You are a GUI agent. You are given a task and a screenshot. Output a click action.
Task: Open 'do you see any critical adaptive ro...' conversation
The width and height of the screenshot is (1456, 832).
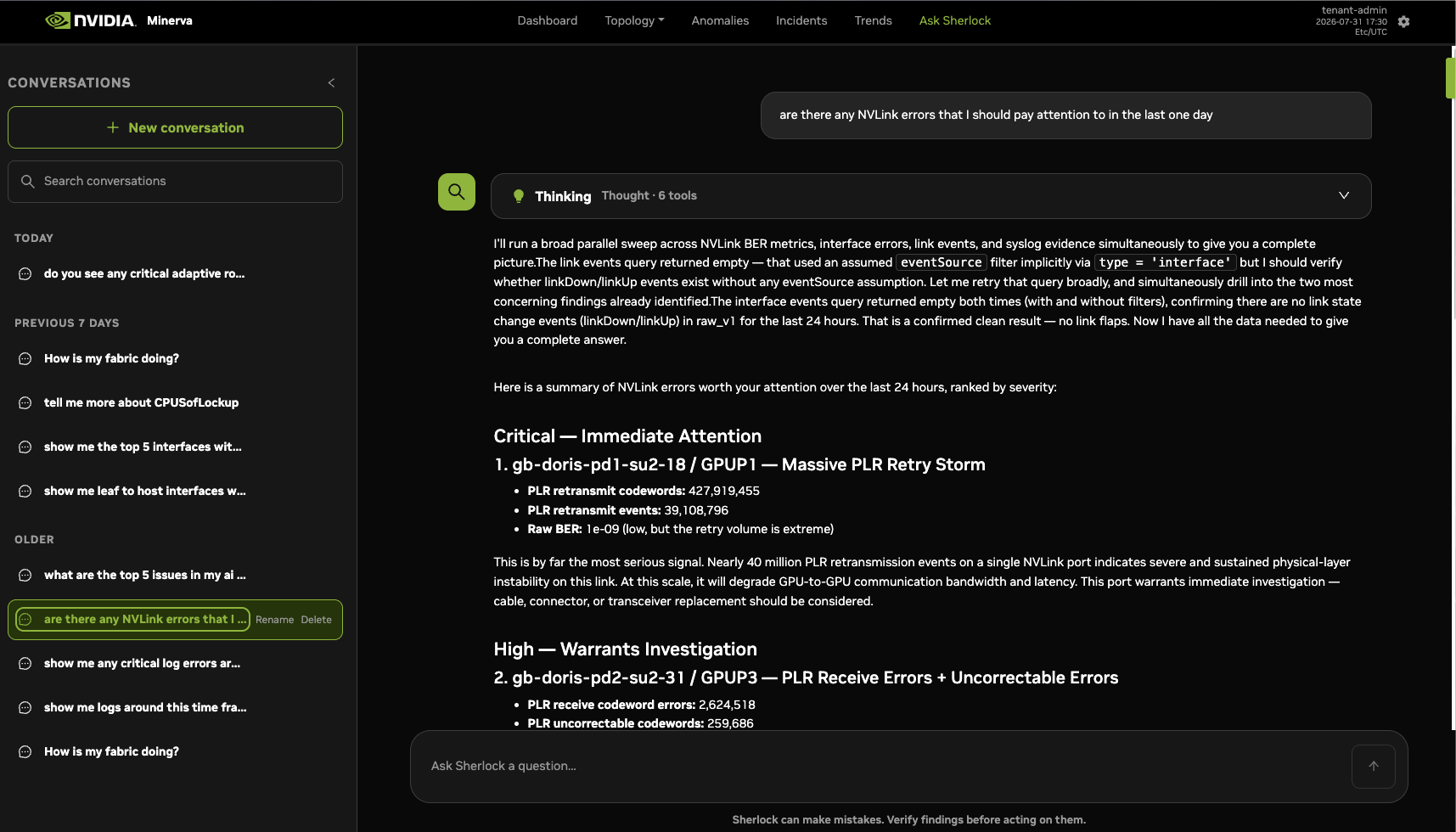coord(144,274)
